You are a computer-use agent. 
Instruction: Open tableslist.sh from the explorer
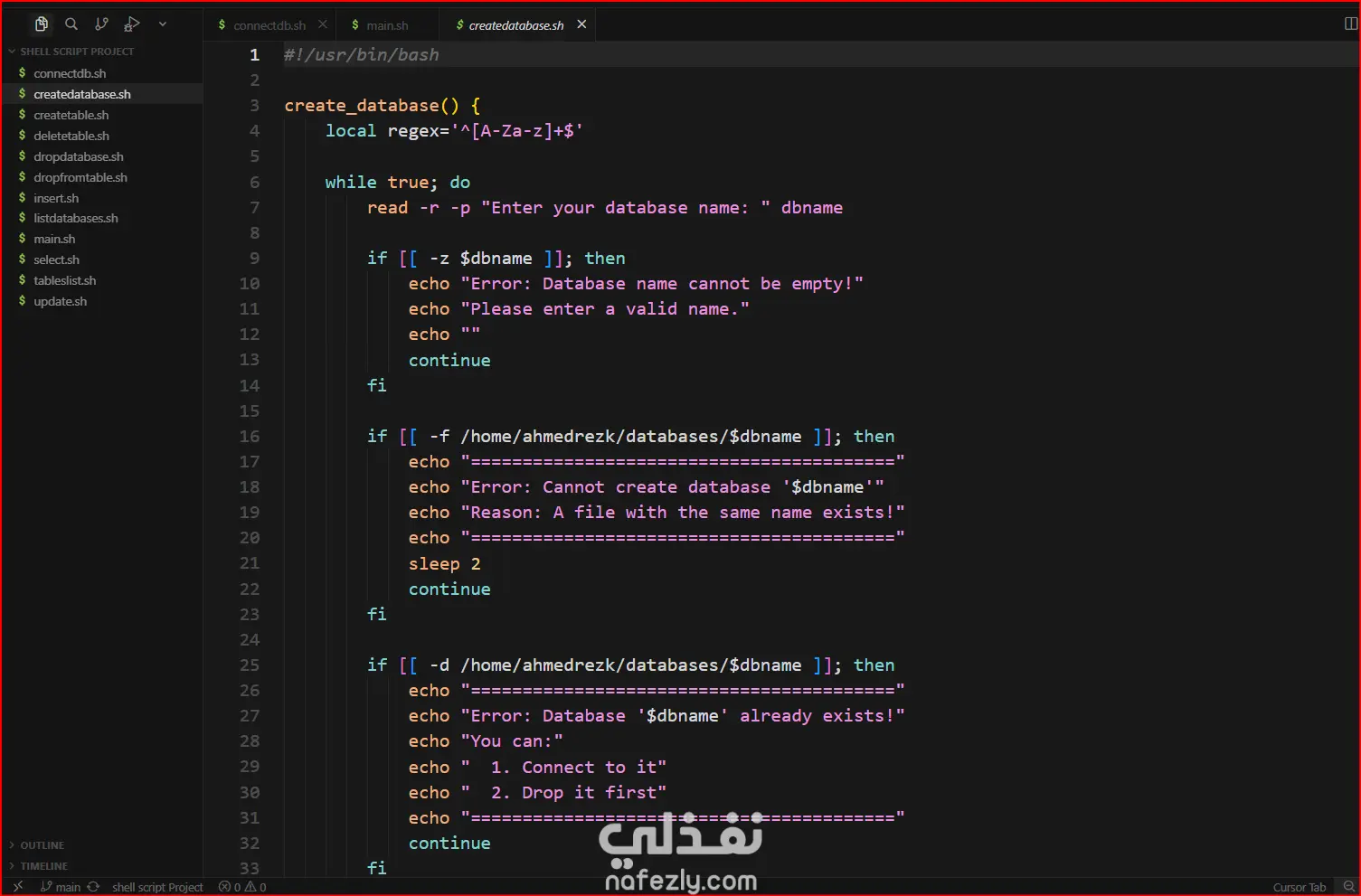[65, 280]
